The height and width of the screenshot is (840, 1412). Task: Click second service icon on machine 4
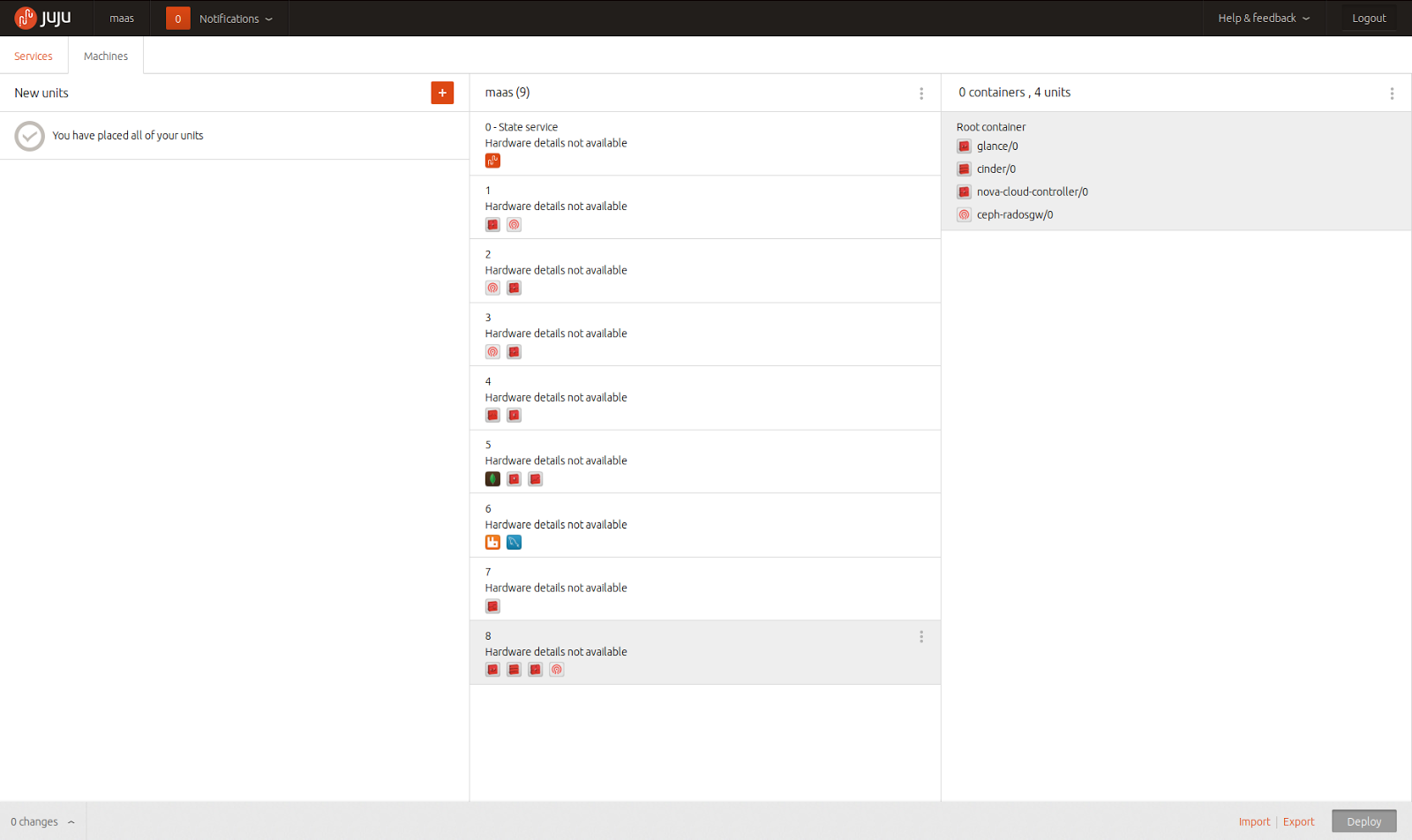[514, 416]
